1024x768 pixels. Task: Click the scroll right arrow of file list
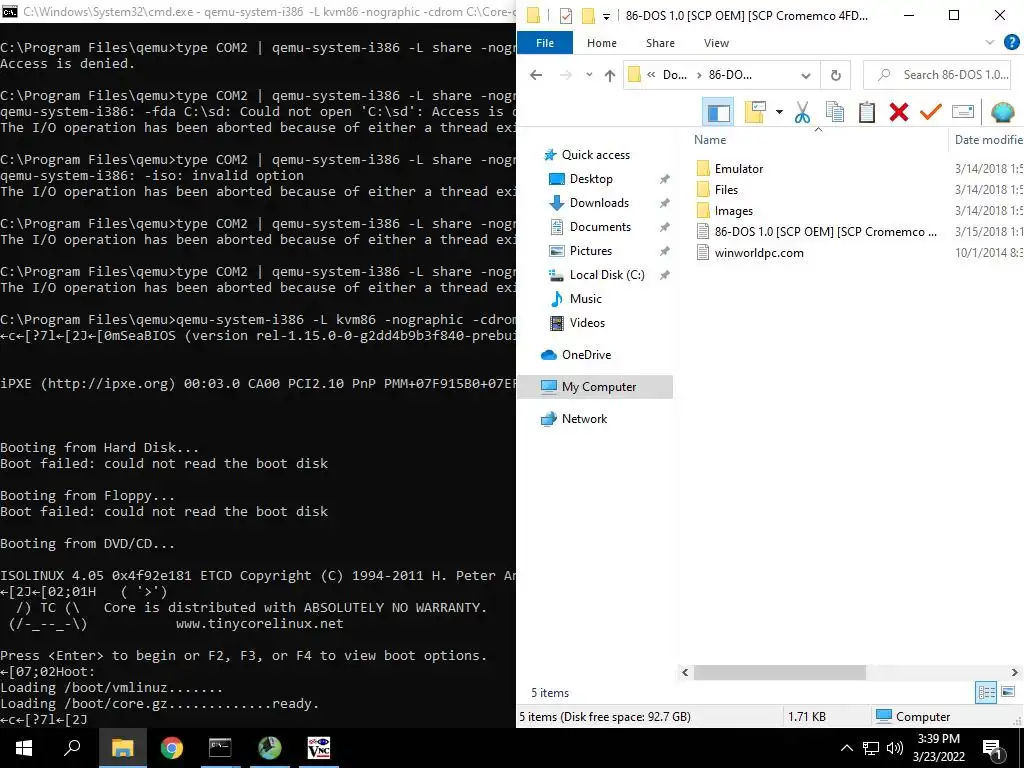tap(1014, 672)
